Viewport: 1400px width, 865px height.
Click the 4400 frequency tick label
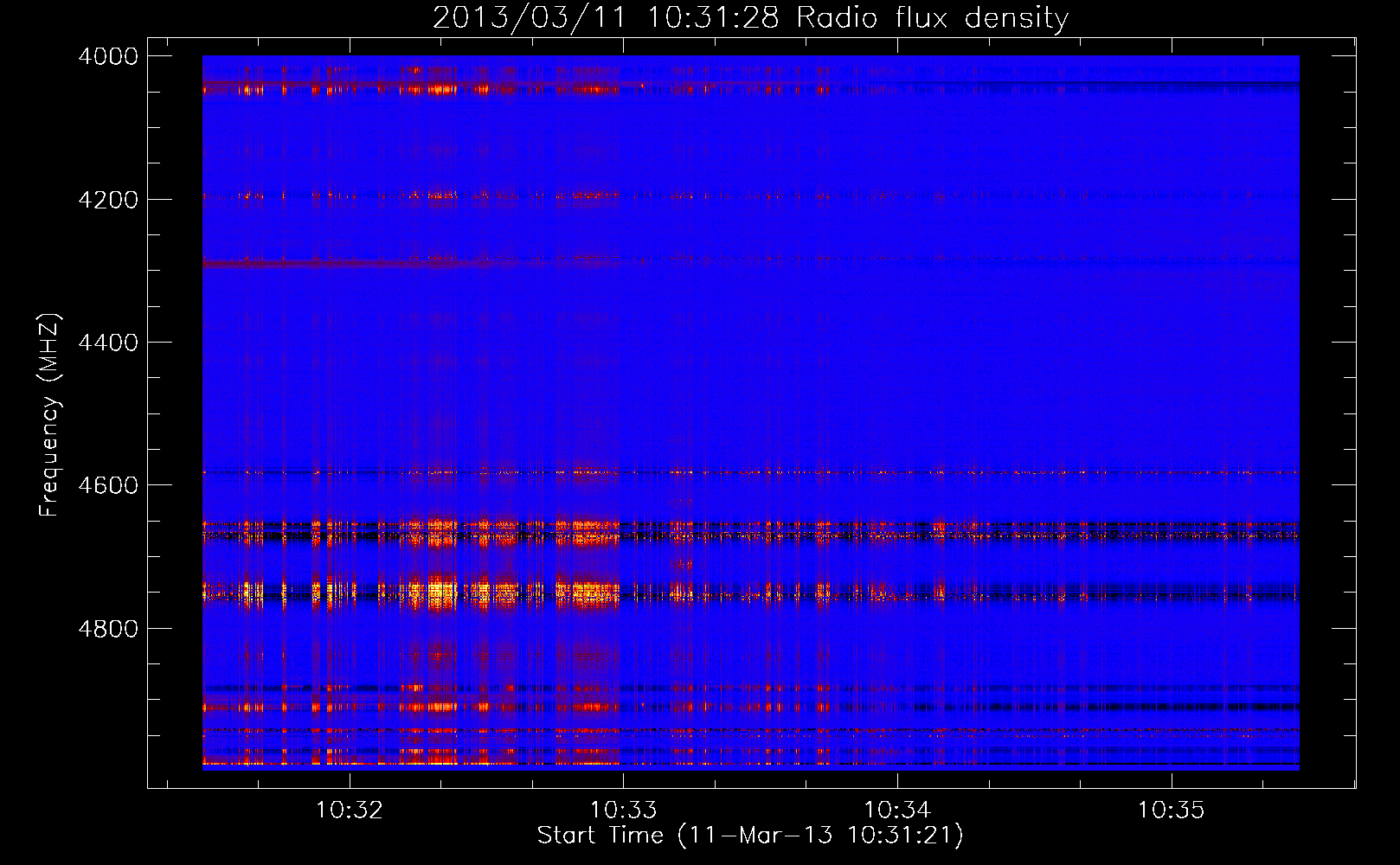(108, 343)
